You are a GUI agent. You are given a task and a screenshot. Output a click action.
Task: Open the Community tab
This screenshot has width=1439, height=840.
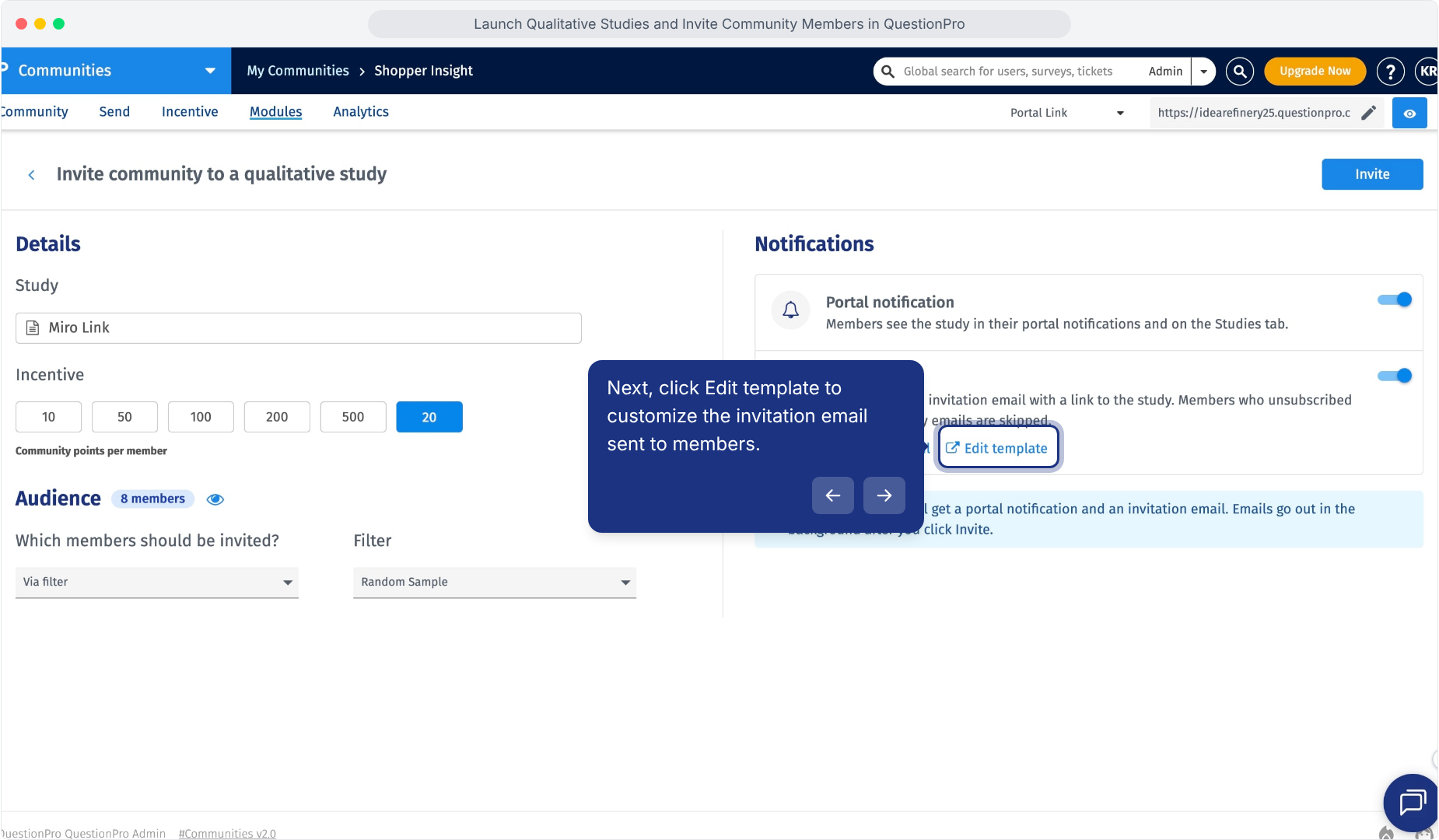34,111
